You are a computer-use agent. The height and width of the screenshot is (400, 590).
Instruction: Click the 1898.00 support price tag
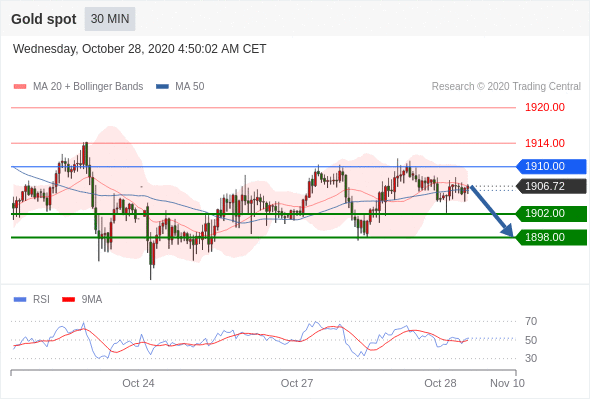(x=551, y=237)
